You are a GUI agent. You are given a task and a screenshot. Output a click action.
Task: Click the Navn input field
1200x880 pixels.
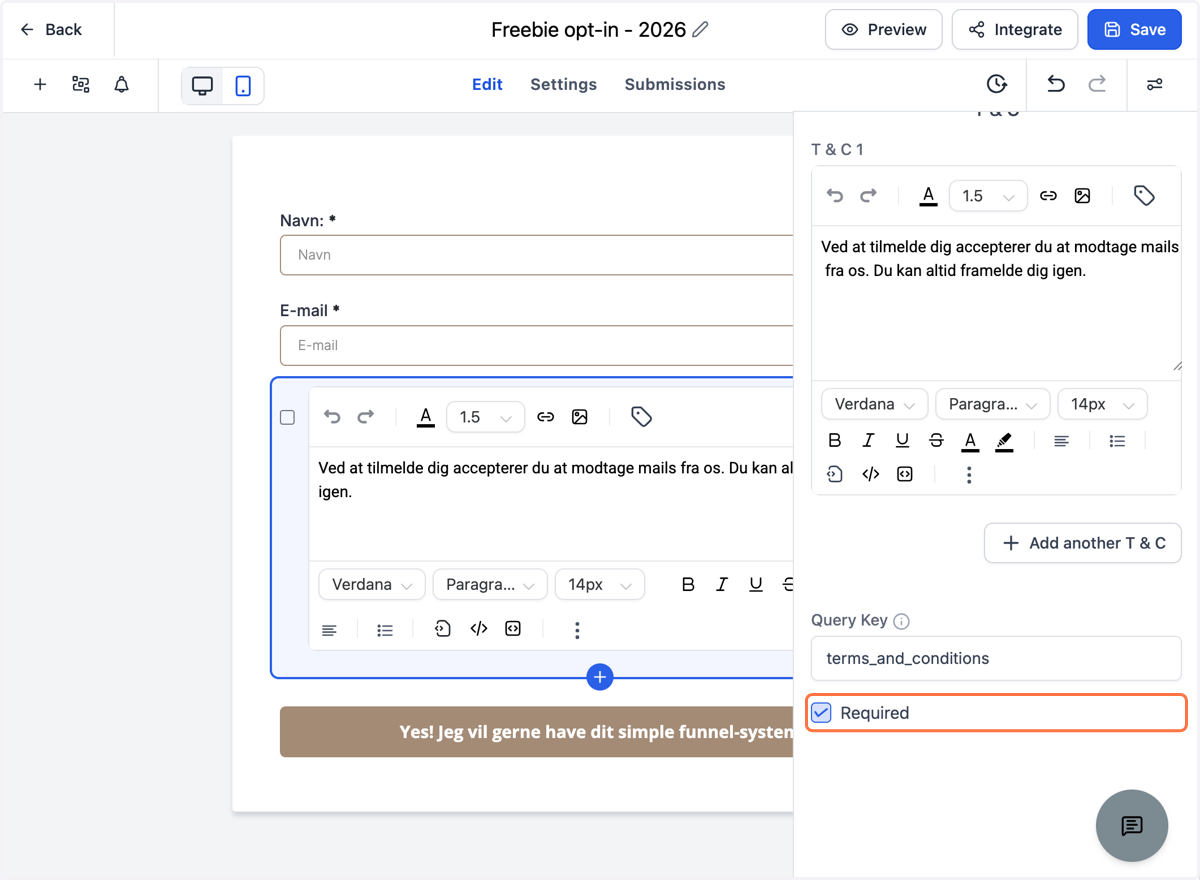coord(537,255)
